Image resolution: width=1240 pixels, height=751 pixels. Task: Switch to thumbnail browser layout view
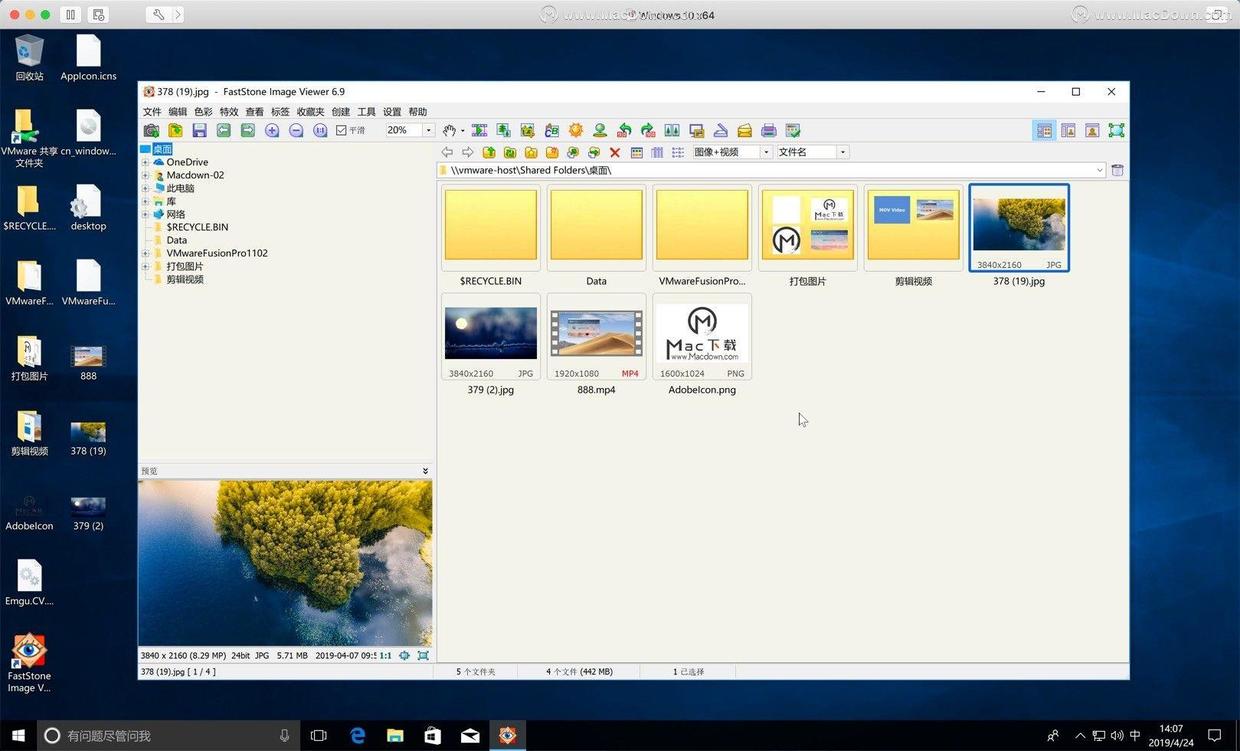coord(1044,130)
